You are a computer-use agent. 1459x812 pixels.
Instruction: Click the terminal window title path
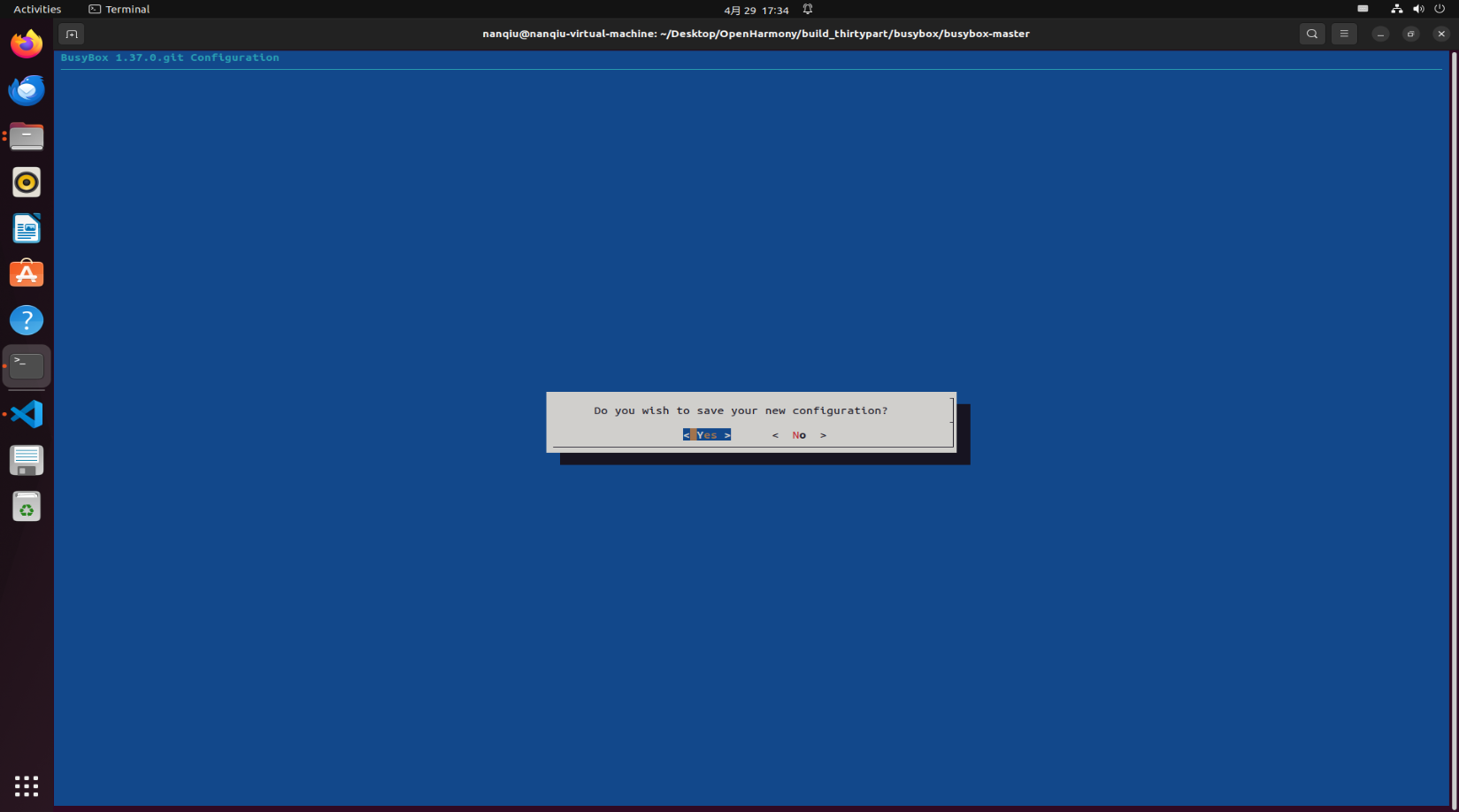756,34
